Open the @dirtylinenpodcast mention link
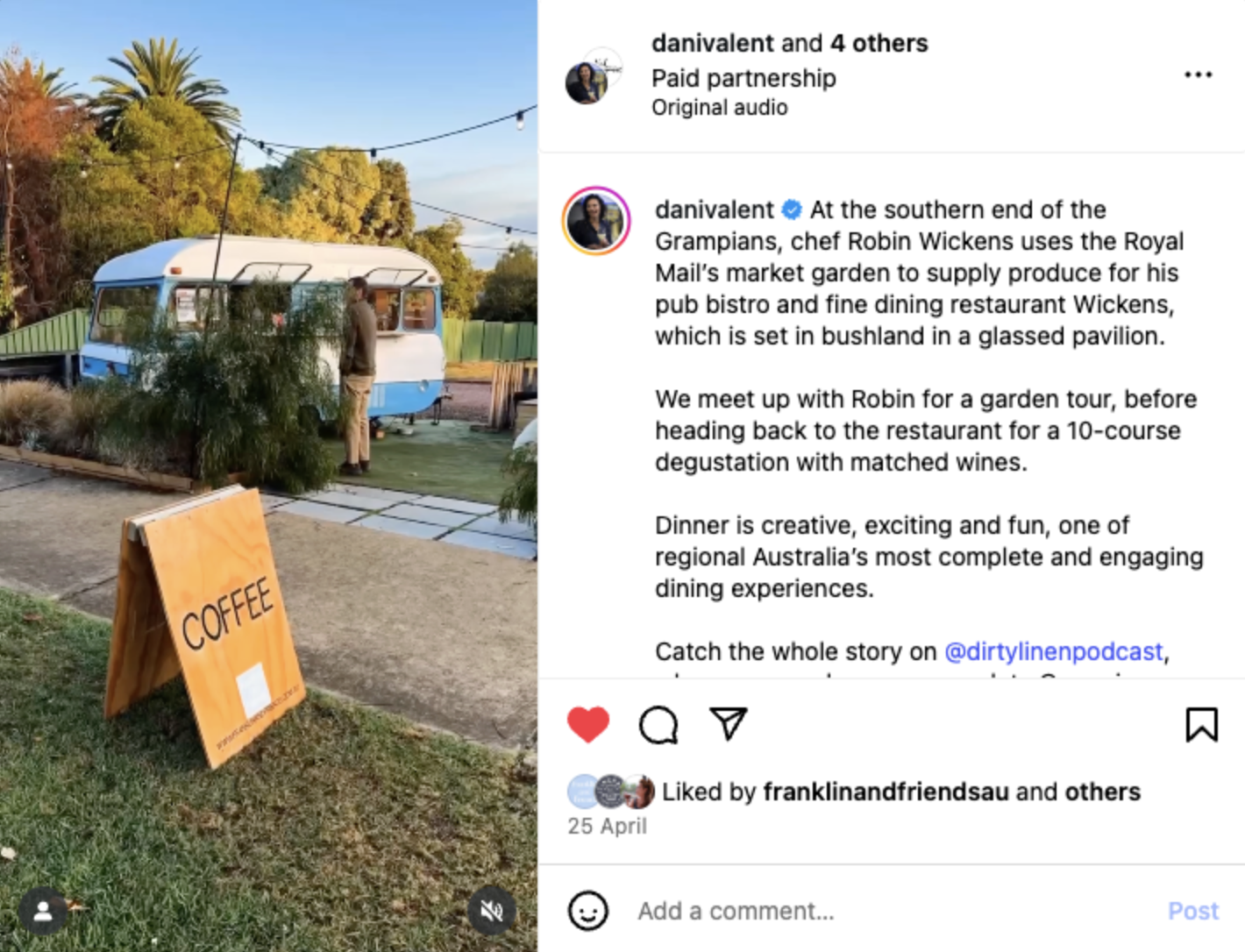Viewport: 1245px width, 952px height. tap(1053, 651)
